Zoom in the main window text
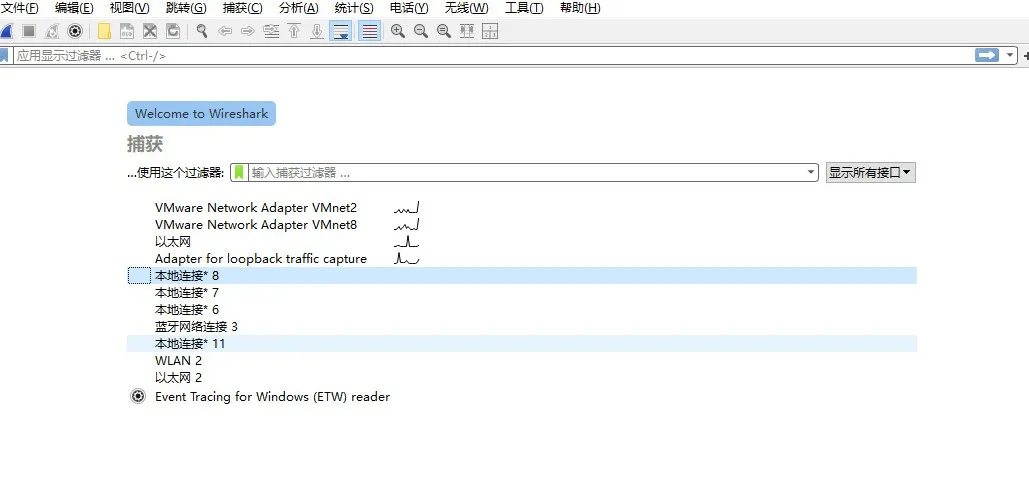 pyautogui.click(x=398, y=31)
